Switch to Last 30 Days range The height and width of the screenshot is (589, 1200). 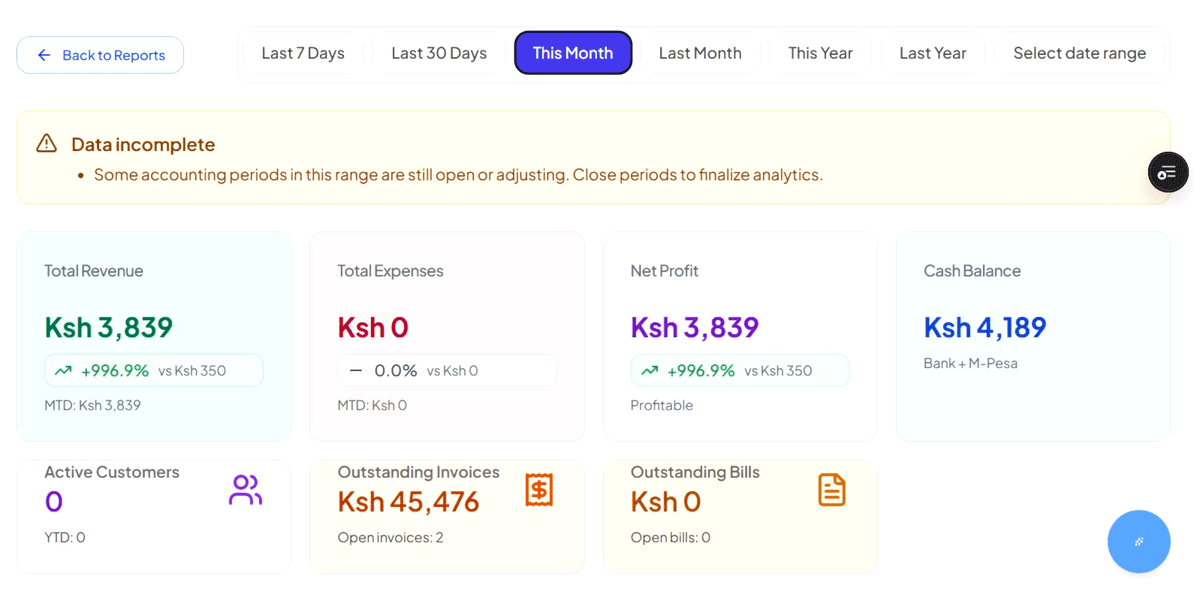point(439,54)
